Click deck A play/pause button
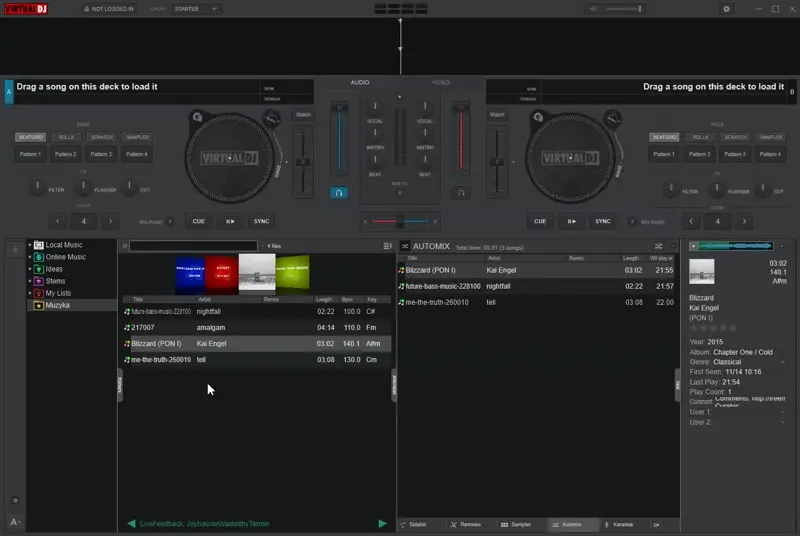 coord(230,221)
